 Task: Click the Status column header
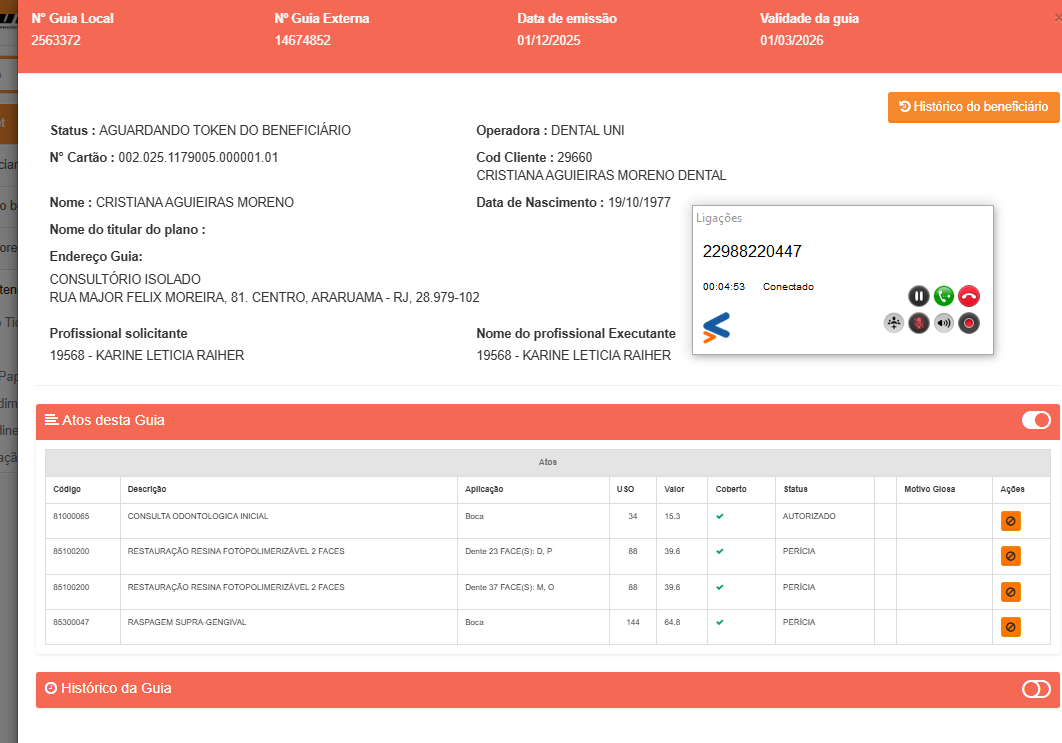click(x=795, y=490)
